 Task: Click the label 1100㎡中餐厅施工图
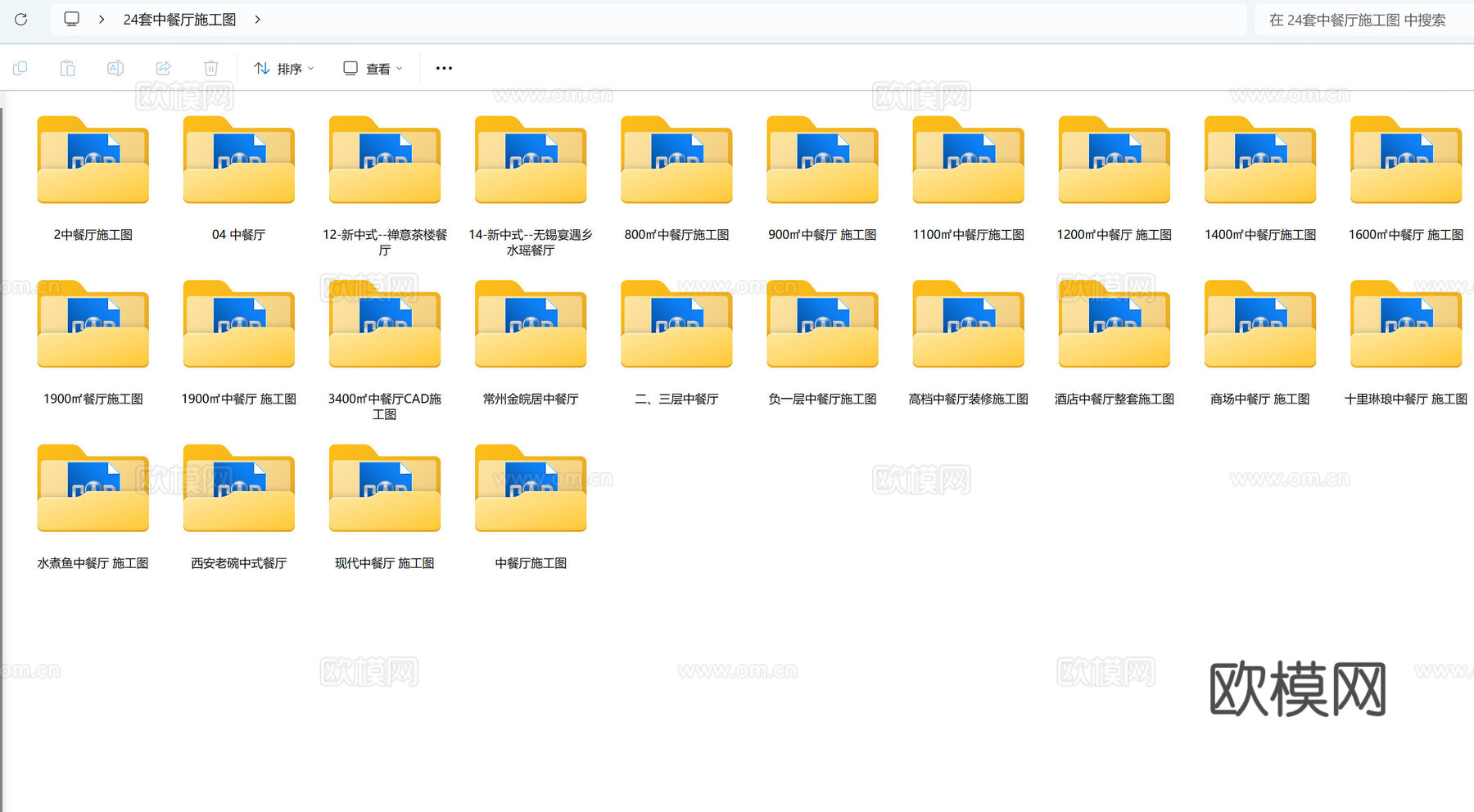pyautogui.click(x=969, y=235)
